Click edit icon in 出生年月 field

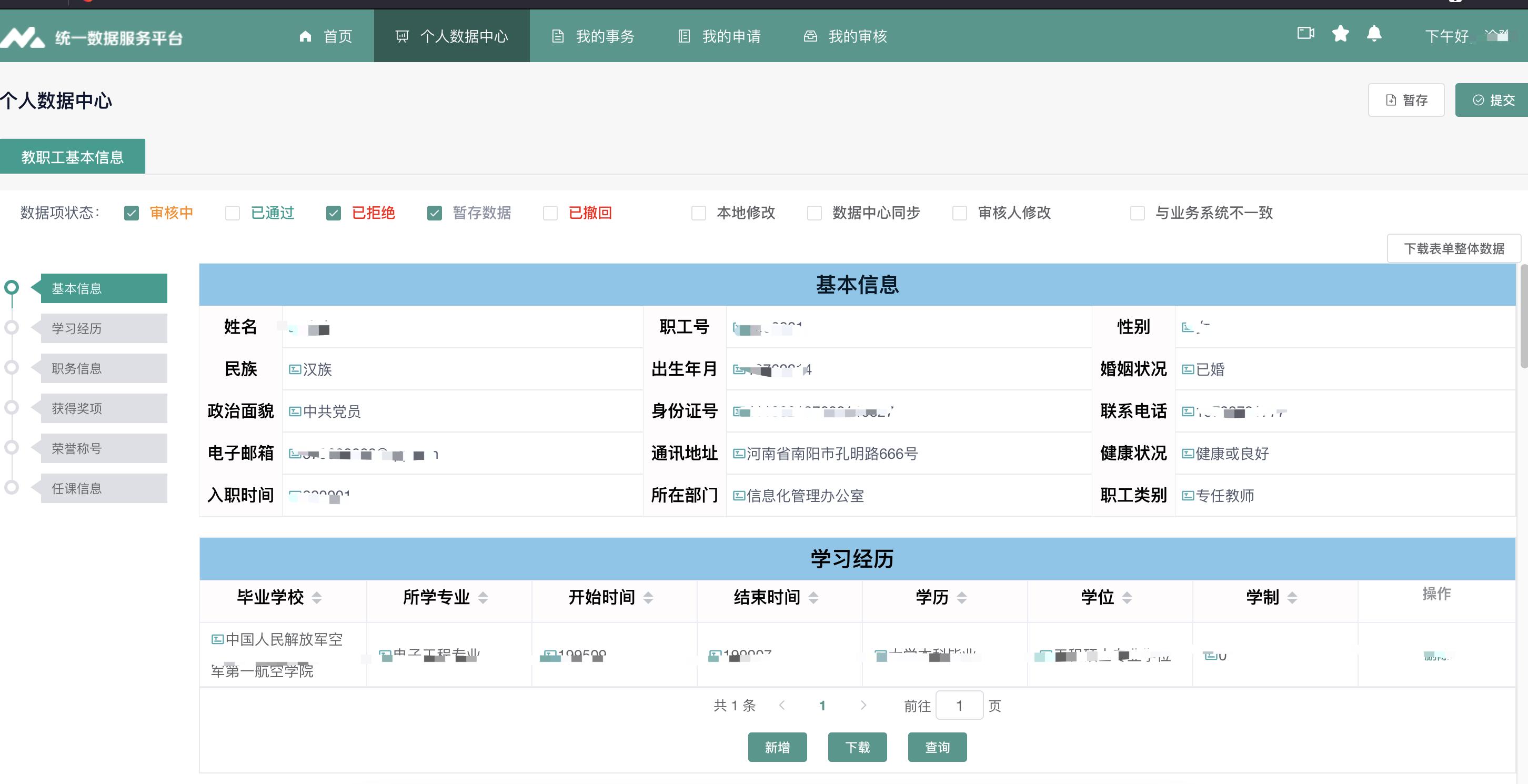click(x=739, y=369)
